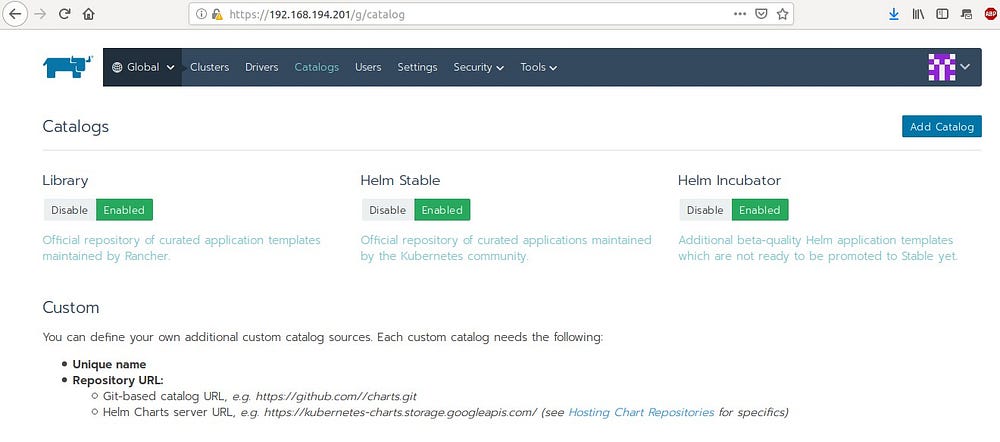Open the Security dropdown menu
The height and width of the screenshot is (442, 1000).
coord(478,67)
